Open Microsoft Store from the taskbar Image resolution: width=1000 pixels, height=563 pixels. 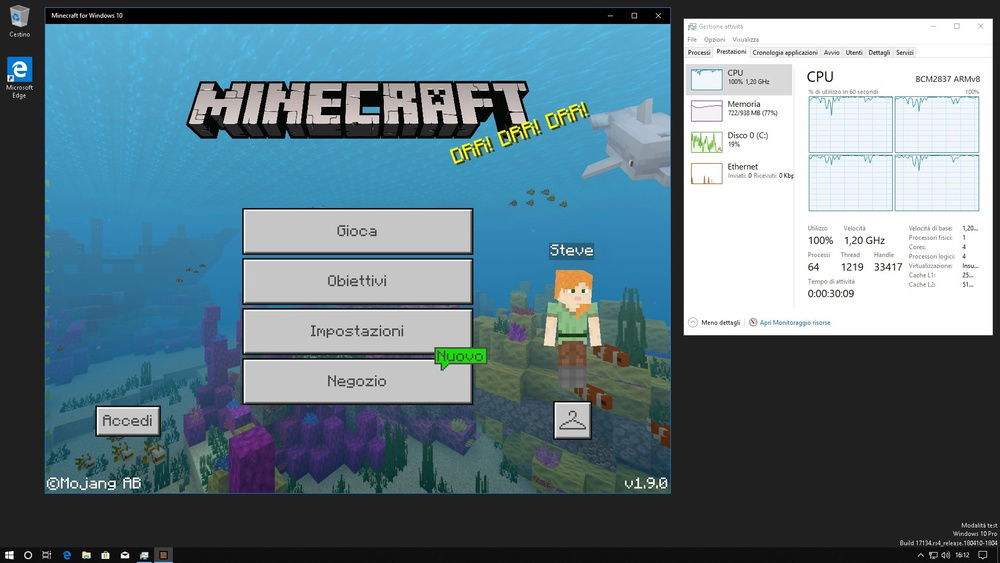(105, 554)
